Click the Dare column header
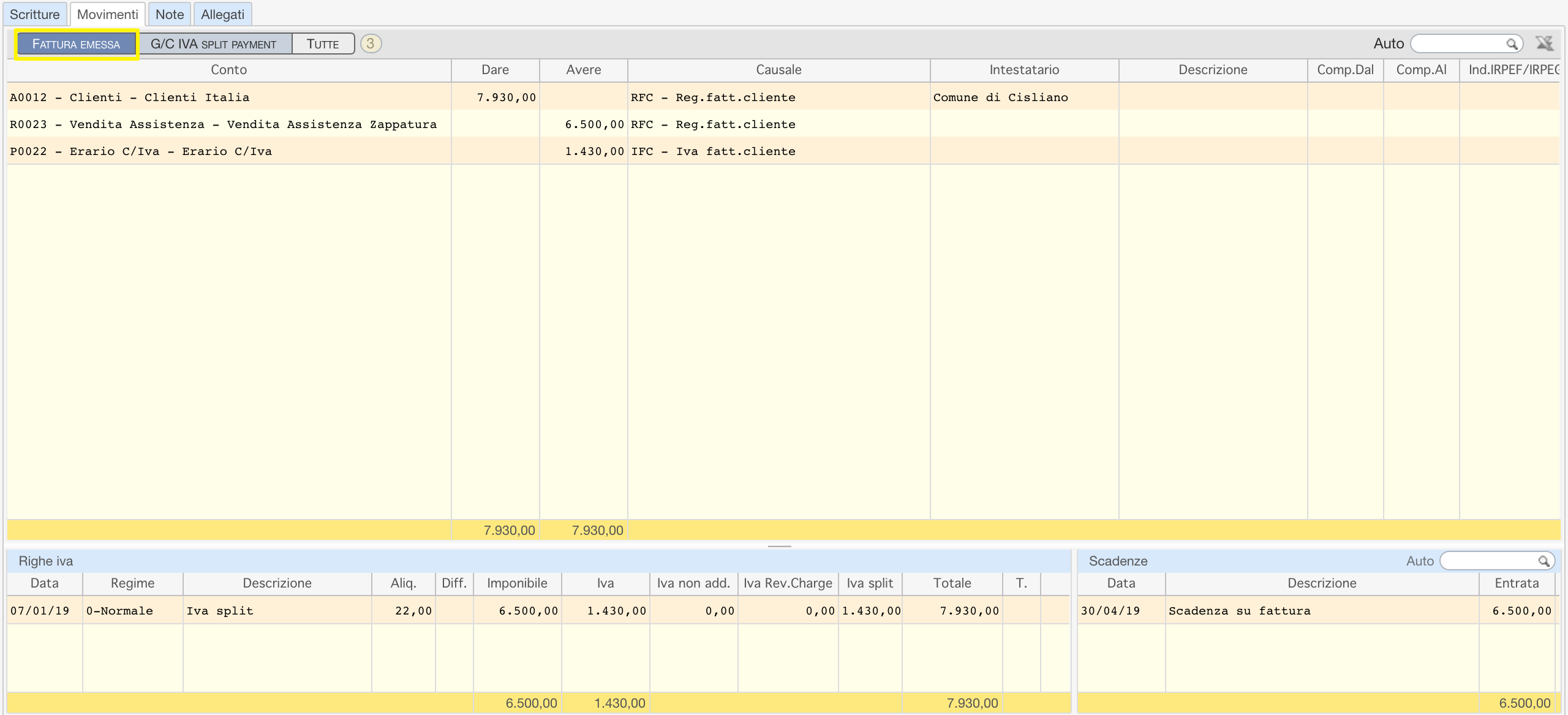 (496, 70)
